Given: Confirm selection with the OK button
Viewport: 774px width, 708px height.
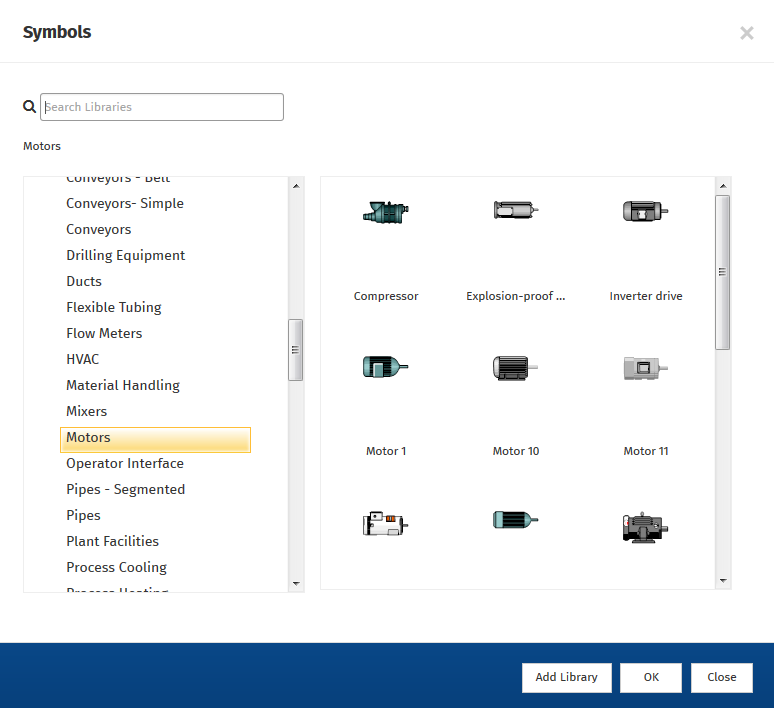Looking at the screenshot, I should 651,677.
